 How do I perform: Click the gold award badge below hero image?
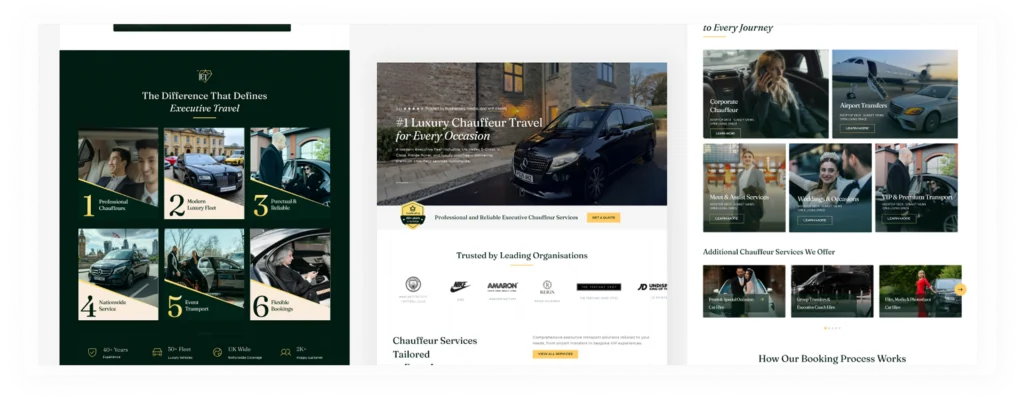click(413, 215)
